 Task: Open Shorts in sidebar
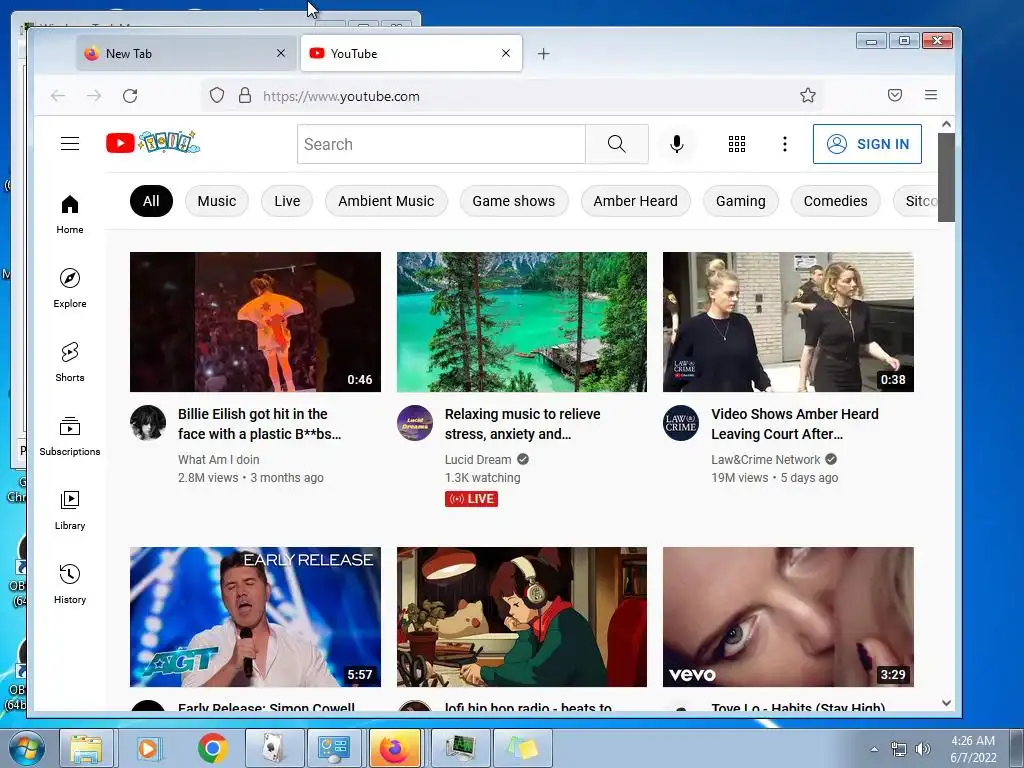point(70,362)
